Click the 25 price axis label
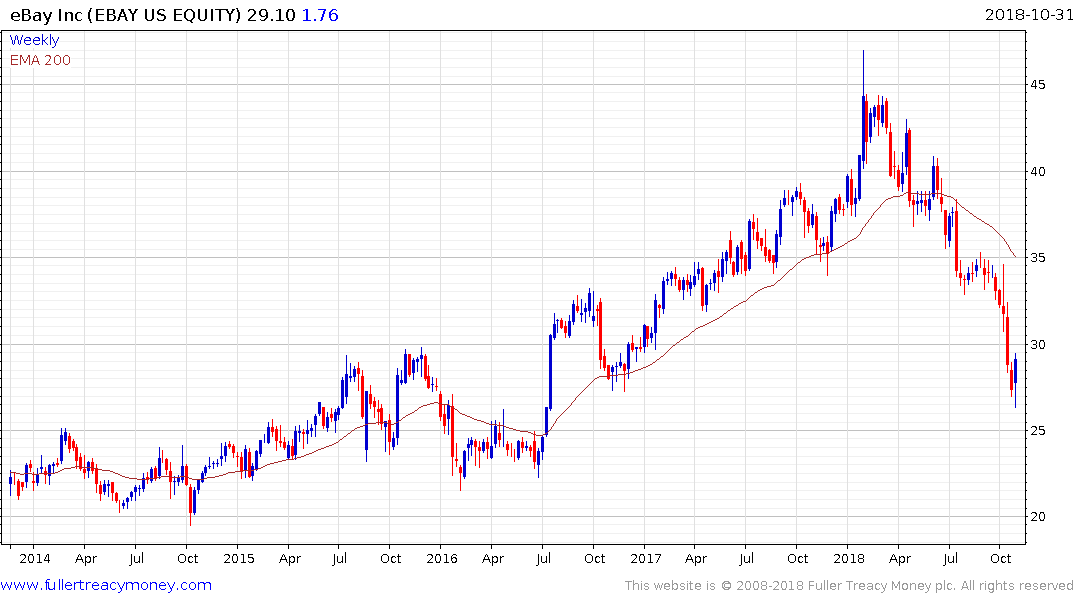This screenshot has width=1075, height=600. [x=1037, y=431]
